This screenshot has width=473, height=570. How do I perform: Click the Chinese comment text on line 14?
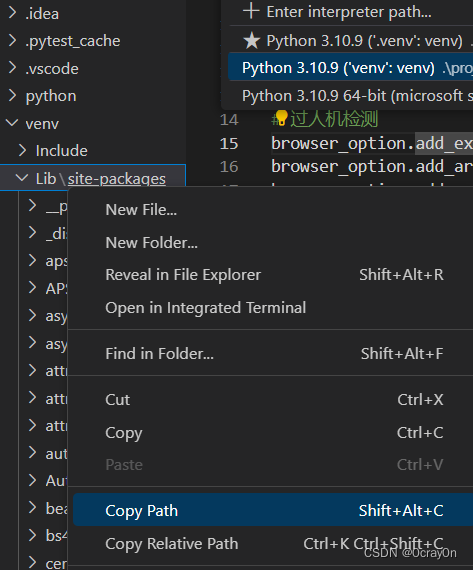334,119
